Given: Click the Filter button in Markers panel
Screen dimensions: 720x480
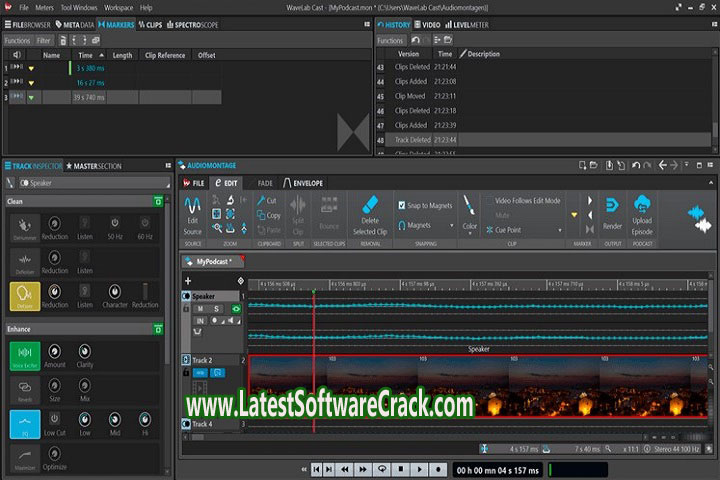Looking at the screenshot, I should click(x=44, y=41).
